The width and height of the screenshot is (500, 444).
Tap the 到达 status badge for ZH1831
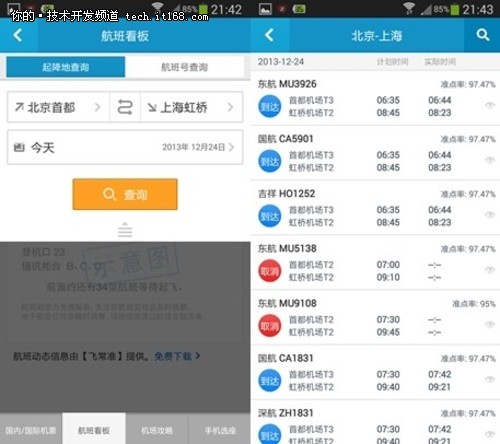tap(270, 434)
